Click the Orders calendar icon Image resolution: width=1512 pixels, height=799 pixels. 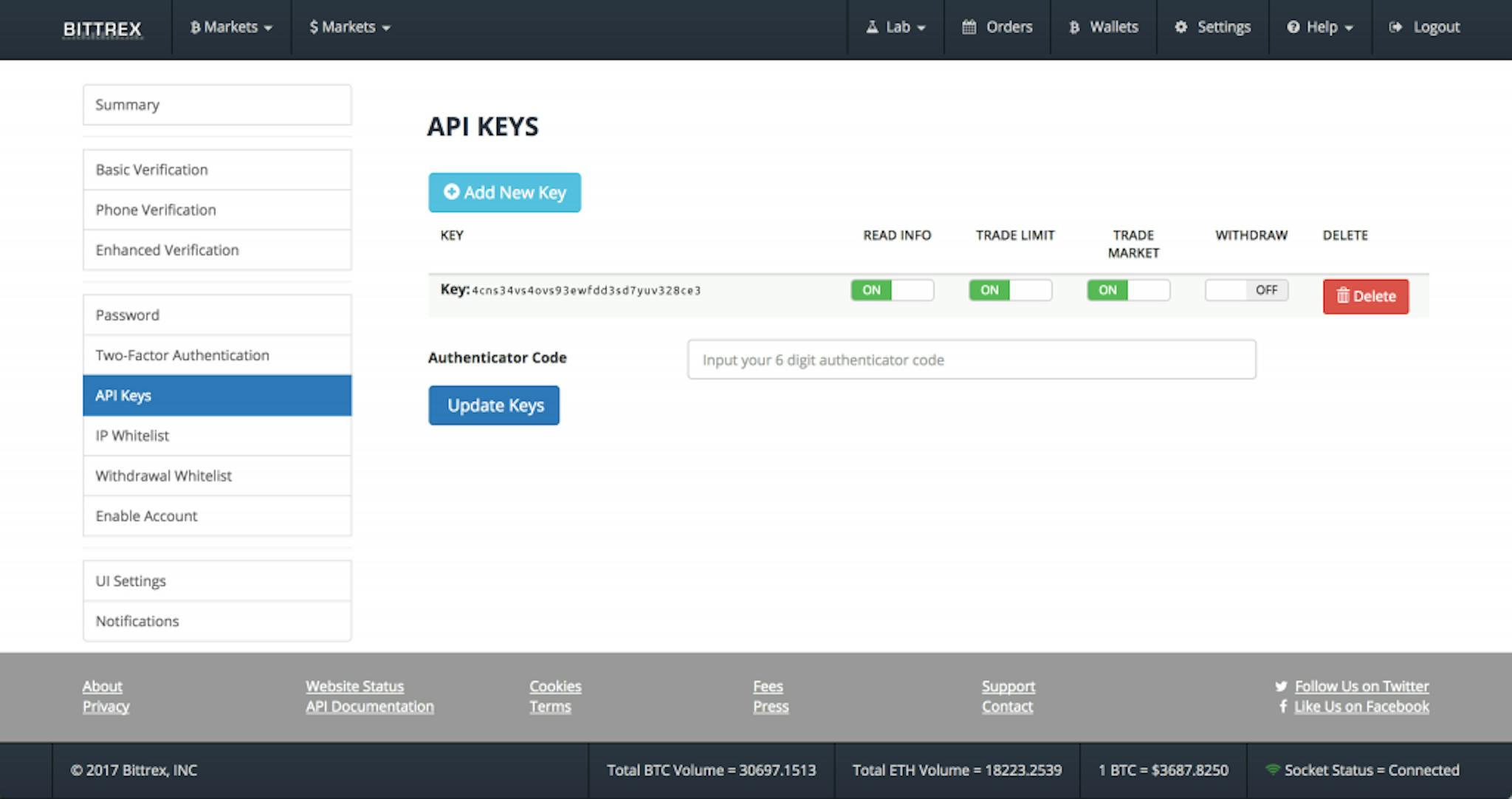pos(968,27)
